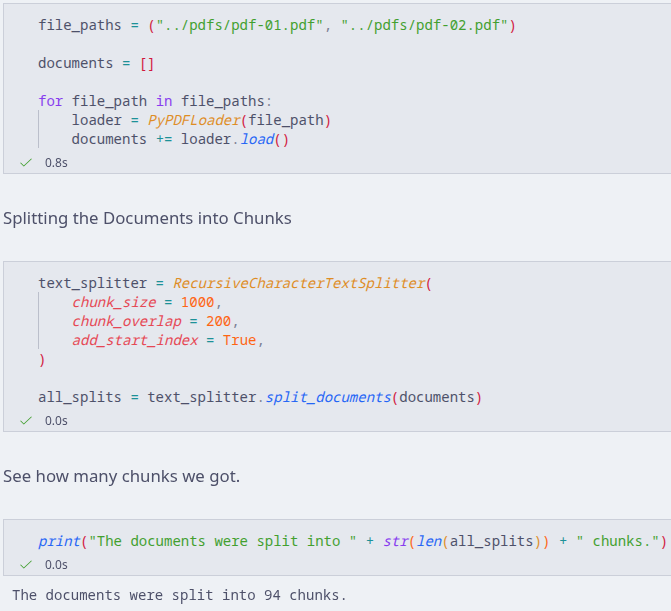Click the 0.0s label under the print cell
The height and width of the screenshot is (611, 671).
pyautogui.click(x=56, y=565)
